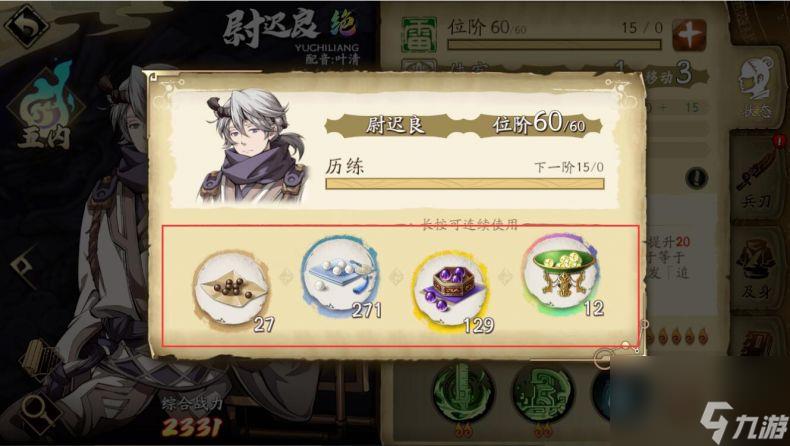Click the 综合战力 2331 score
This screenshot has height=446, width=790.
pyautogui.click(x=192, y=417)
